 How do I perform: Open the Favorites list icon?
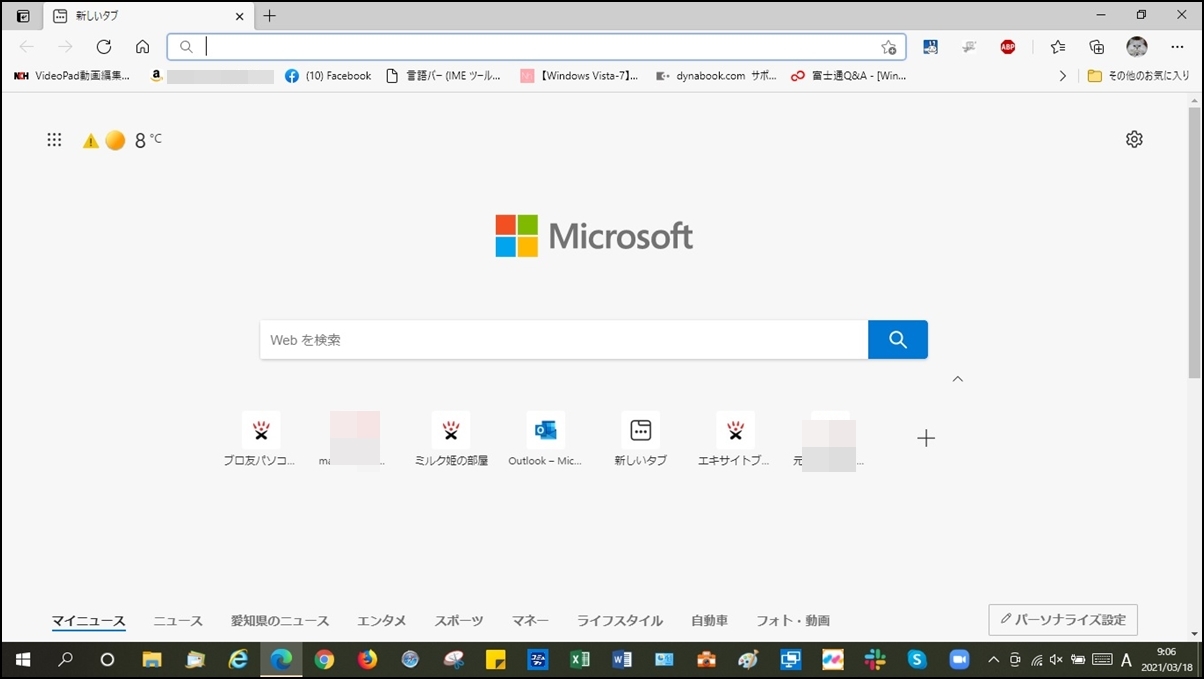click(x=1058, y=47)
